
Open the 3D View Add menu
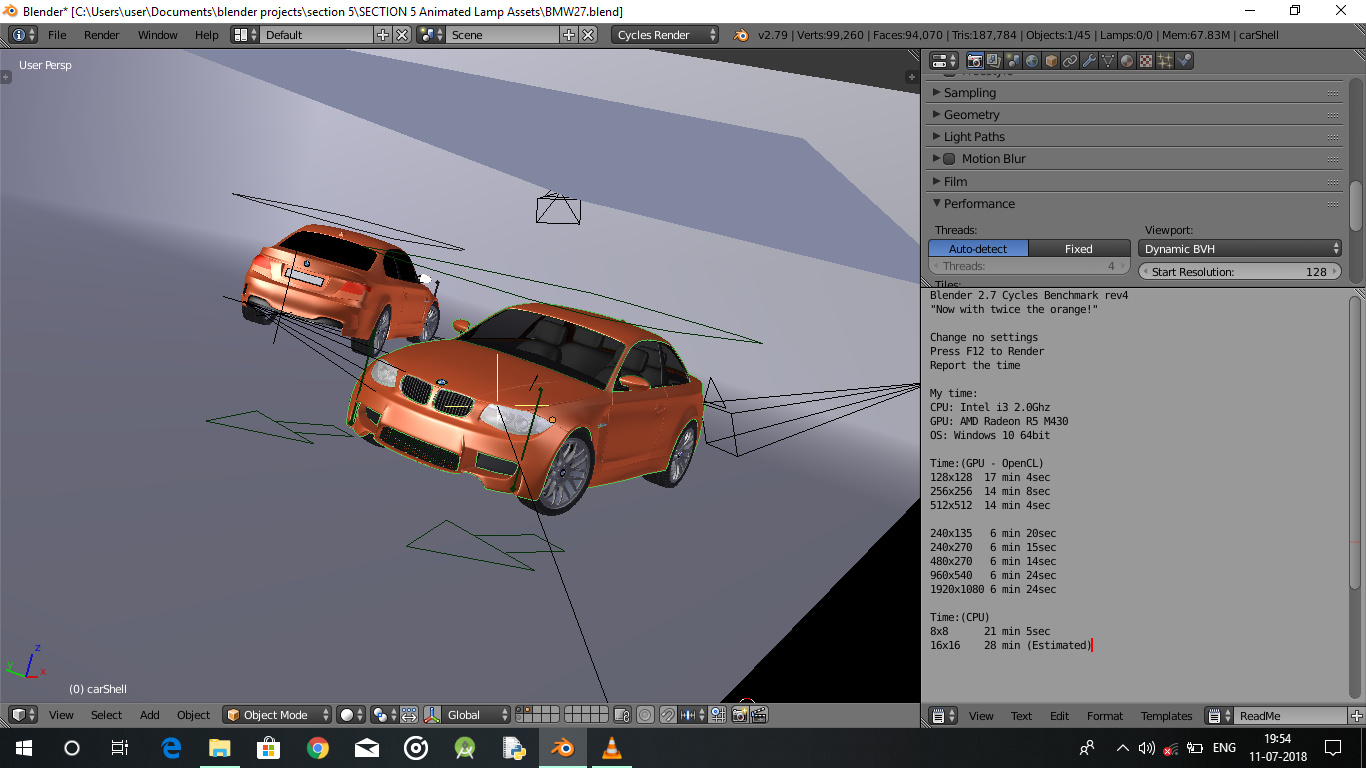[149, 715]
